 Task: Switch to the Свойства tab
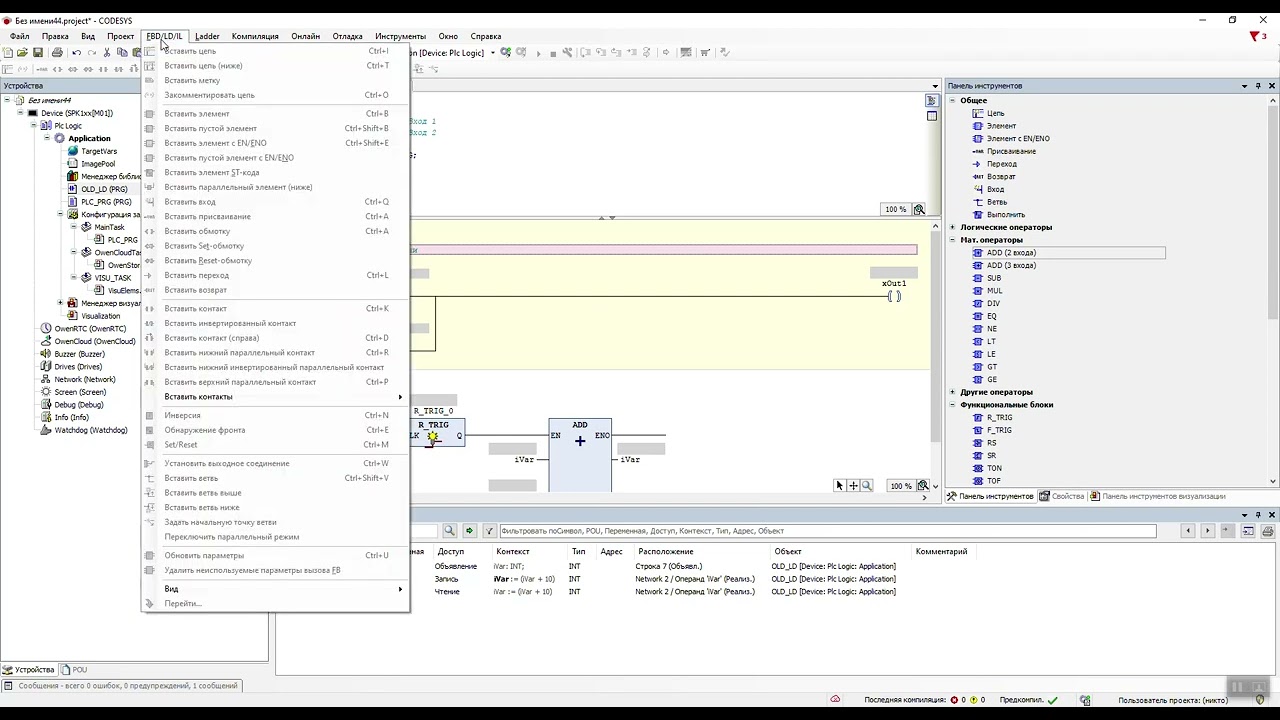point(1062,496)
